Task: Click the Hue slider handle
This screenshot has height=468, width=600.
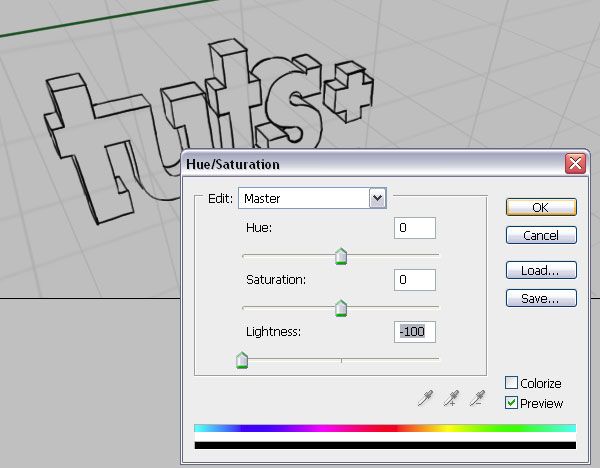Action: pos(341,256)
